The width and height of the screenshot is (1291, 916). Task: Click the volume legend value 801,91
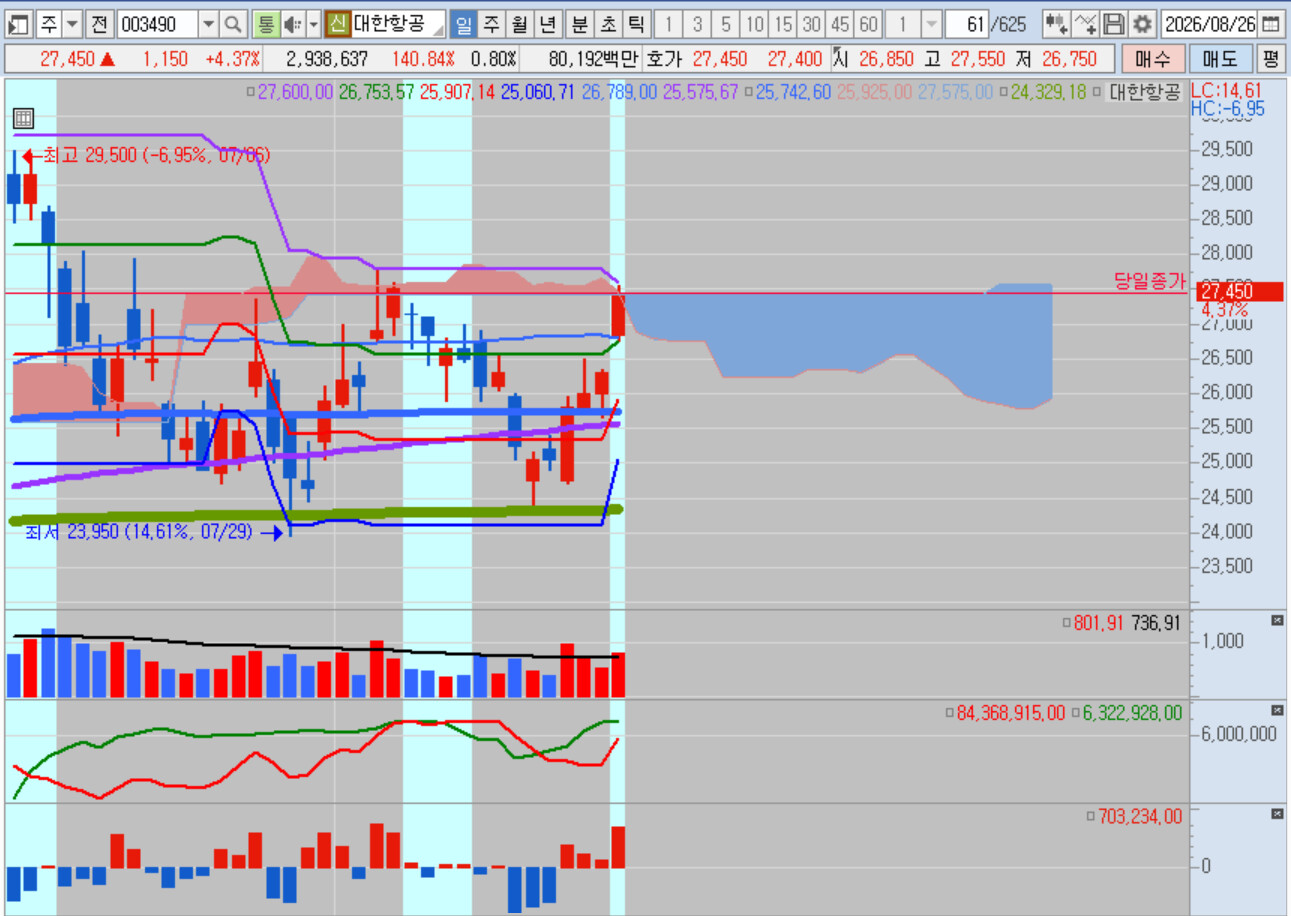(x=1100, y=623)
